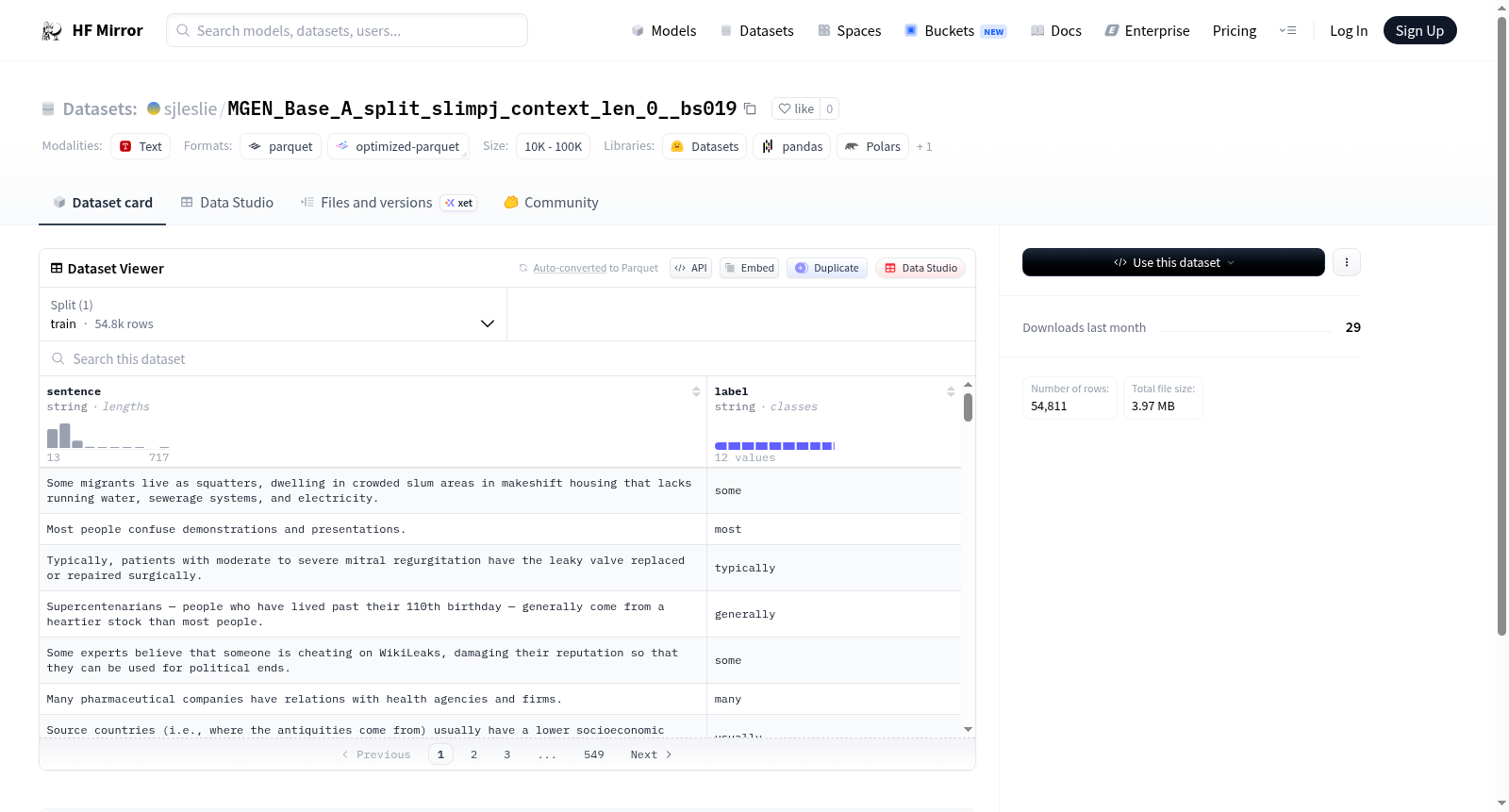Open the Enterprise nav link
This screenshot has width=1509, height=812.
click(1147, 30)
